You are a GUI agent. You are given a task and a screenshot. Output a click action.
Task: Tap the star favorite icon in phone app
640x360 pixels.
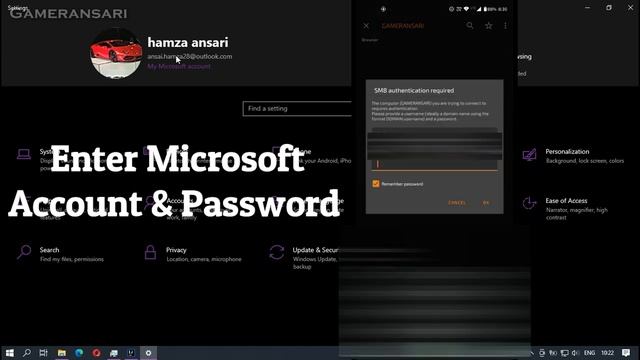(489, 26)
